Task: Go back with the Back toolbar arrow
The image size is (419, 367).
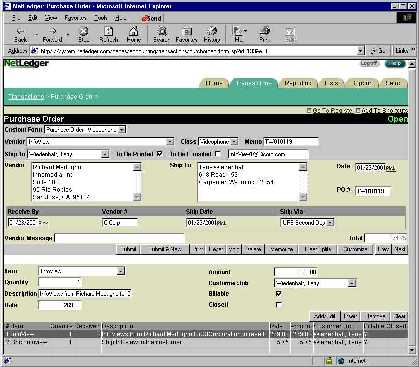Action: (x=20, y=34)
